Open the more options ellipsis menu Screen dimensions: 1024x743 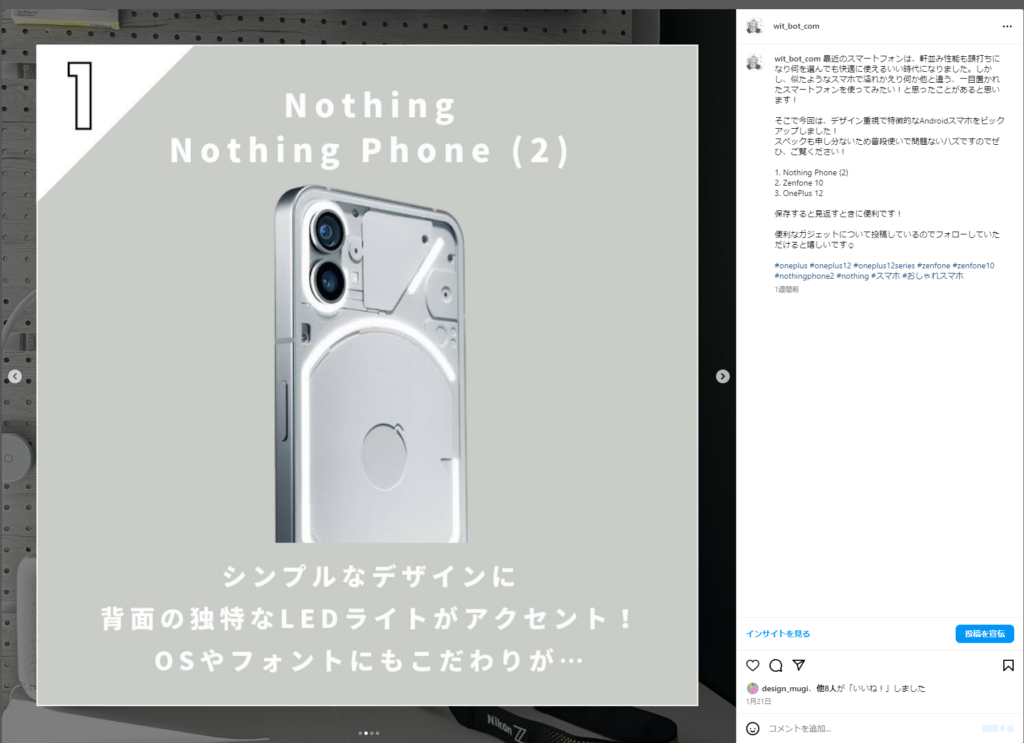[x=1007, y=26]
